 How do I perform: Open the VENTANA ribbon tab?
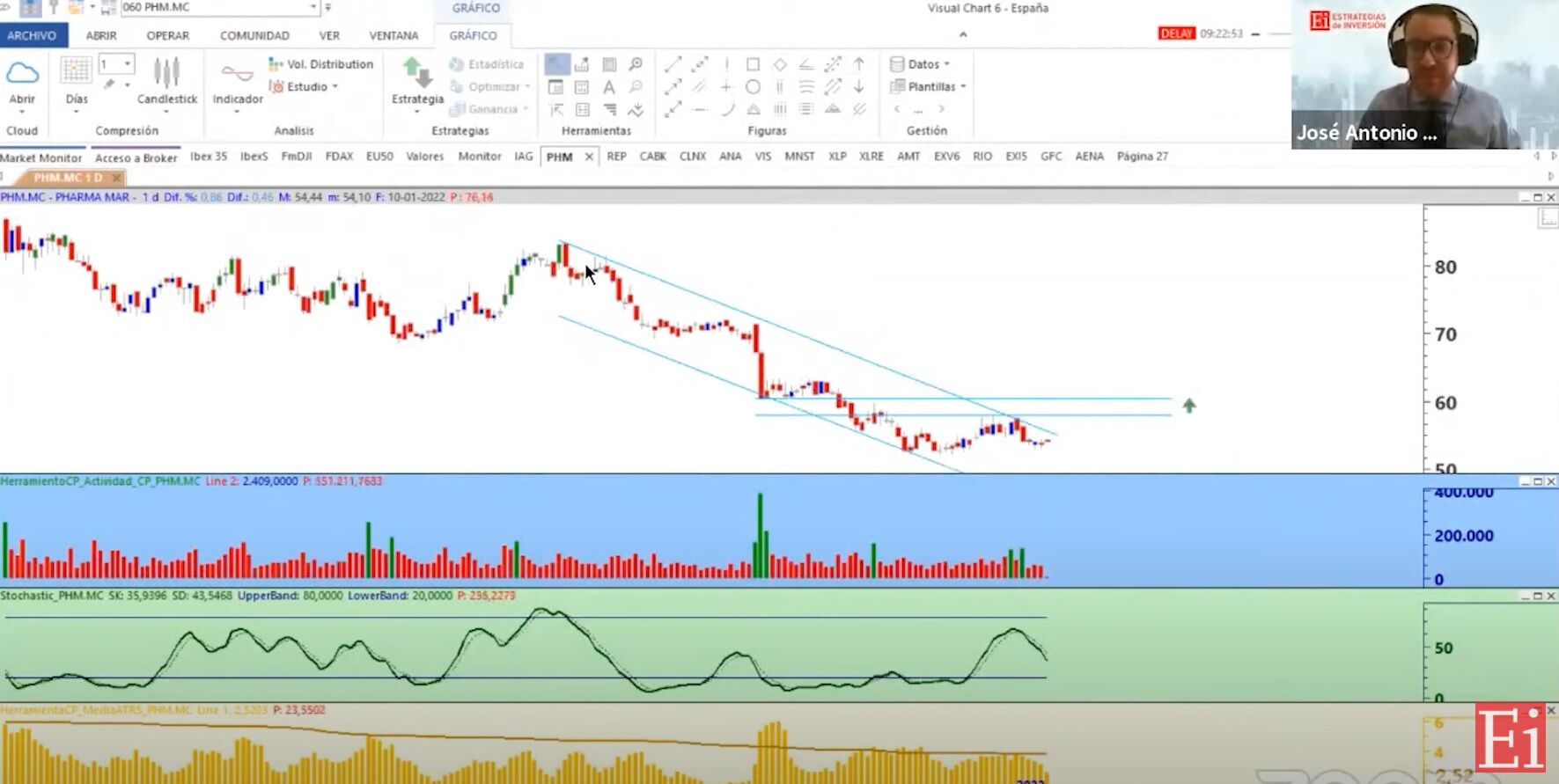[393, 35]
